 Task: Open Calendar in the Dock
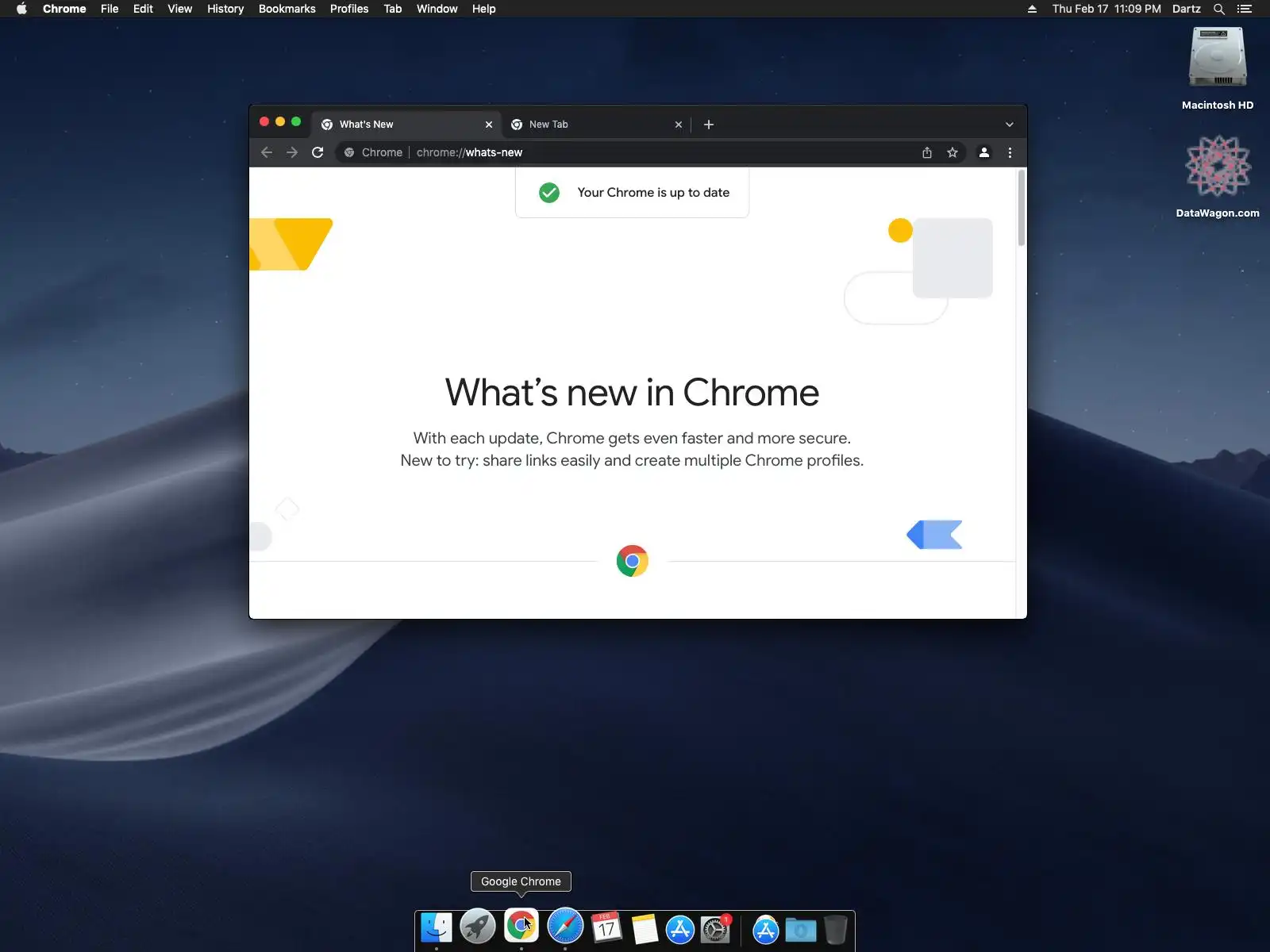pos(606,927)
